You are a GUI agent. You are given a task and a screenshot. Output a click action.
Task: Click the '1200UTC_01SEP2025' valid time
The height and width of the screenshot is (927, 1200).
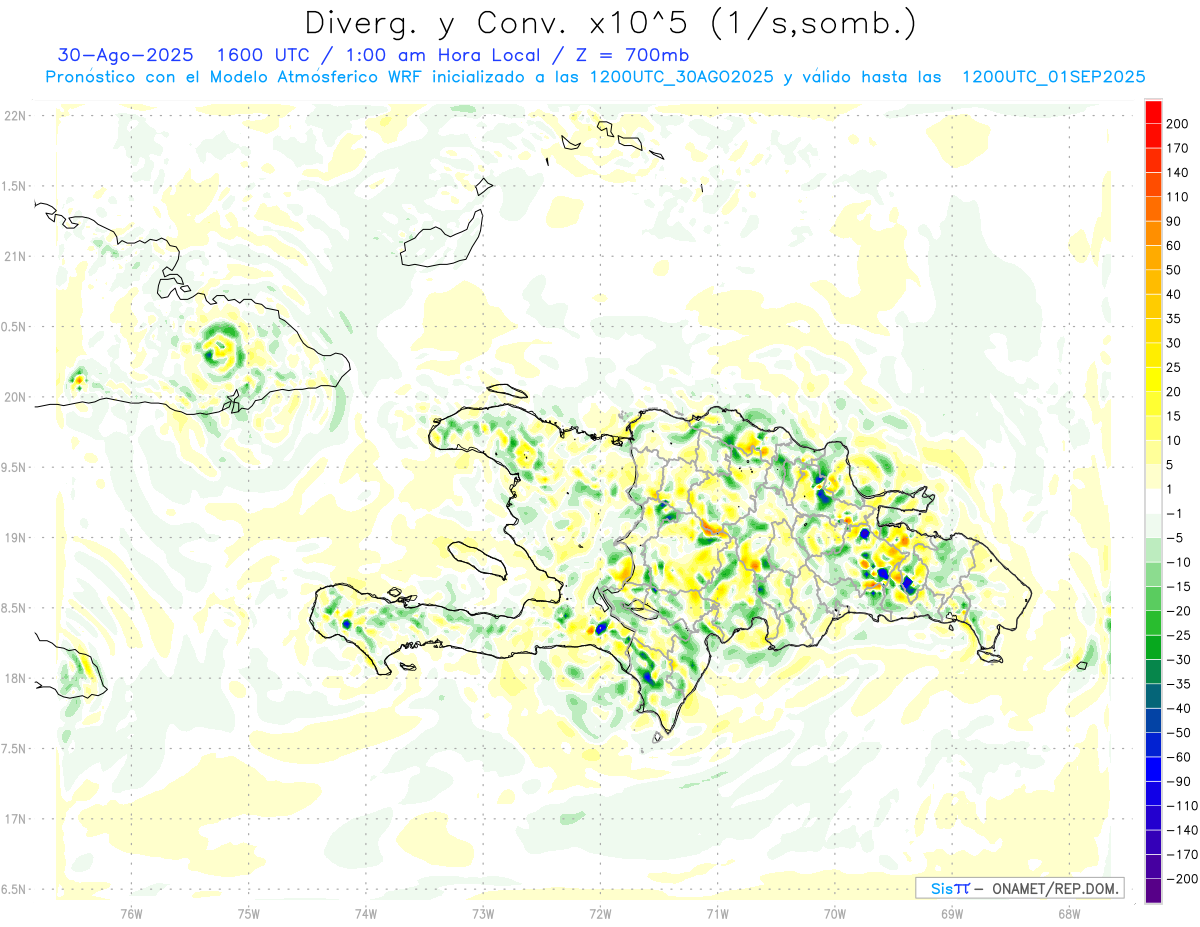tap(1053, 77)
